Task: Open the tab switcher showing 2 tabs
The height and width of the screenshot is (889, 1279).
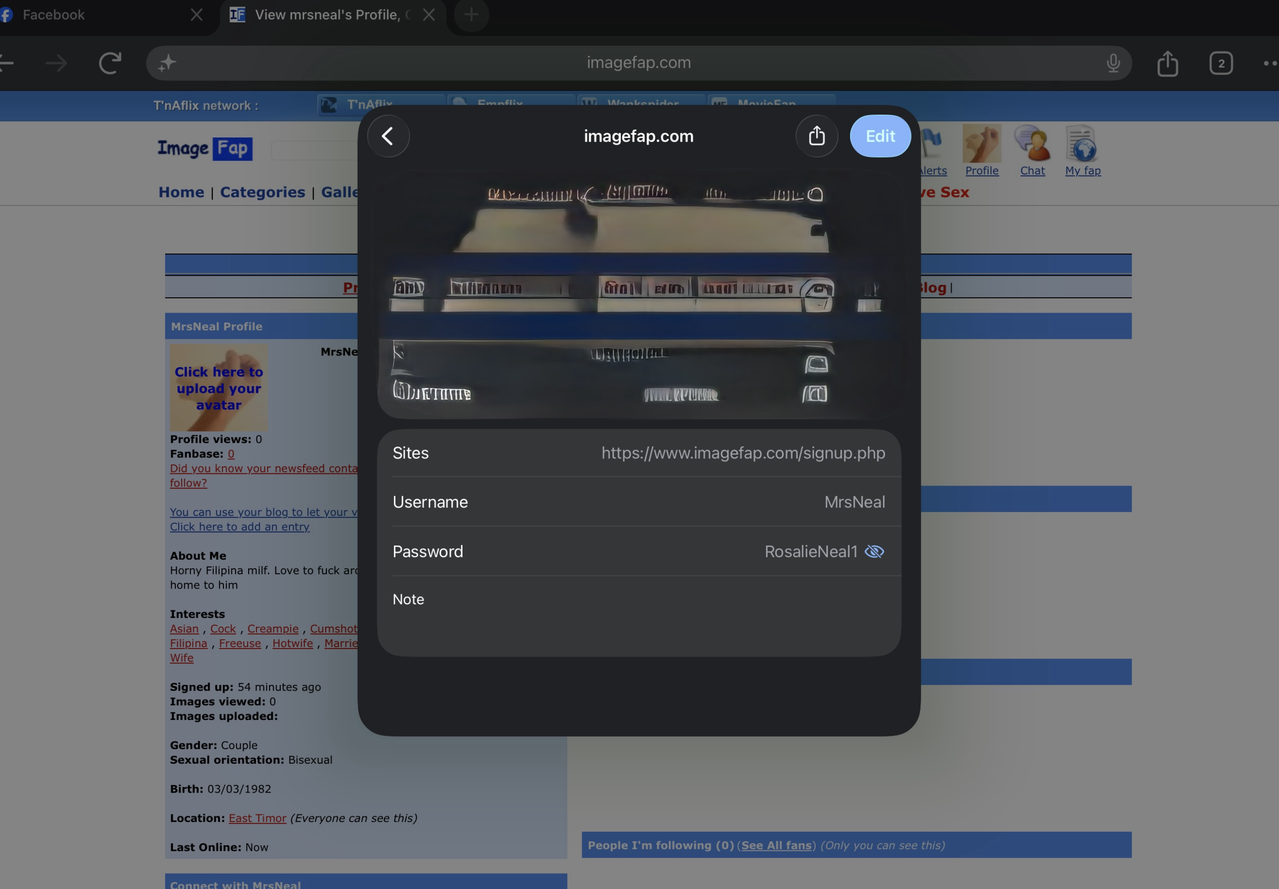Action: click(x=1221, y=63)
